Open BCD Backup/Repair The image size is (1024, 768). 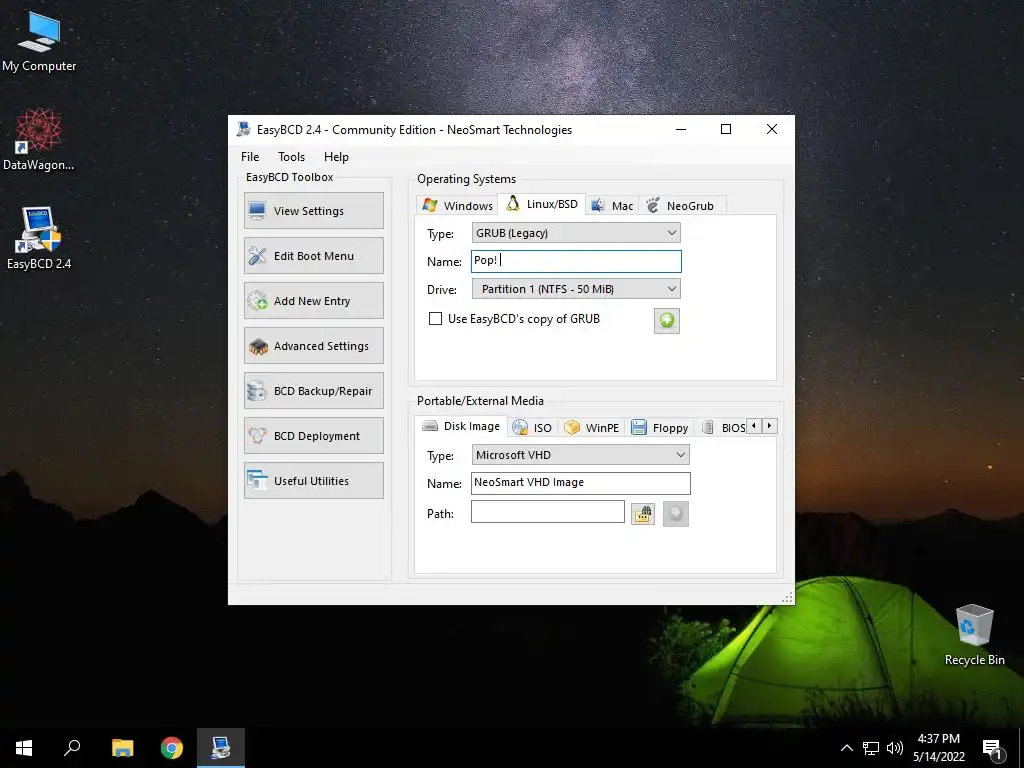pos(314,391)
